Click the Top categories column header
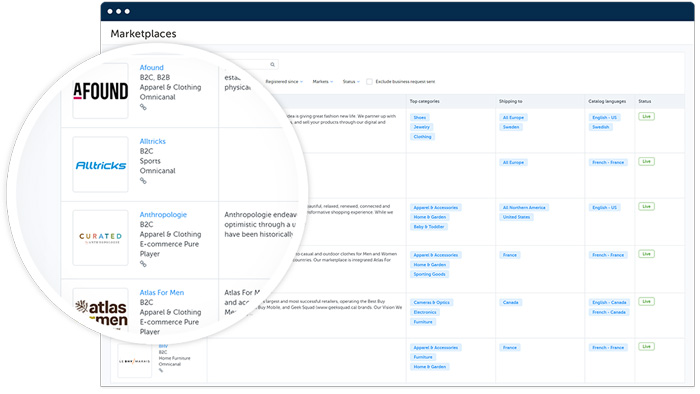700x394 pixels. (x=425, y=101)
